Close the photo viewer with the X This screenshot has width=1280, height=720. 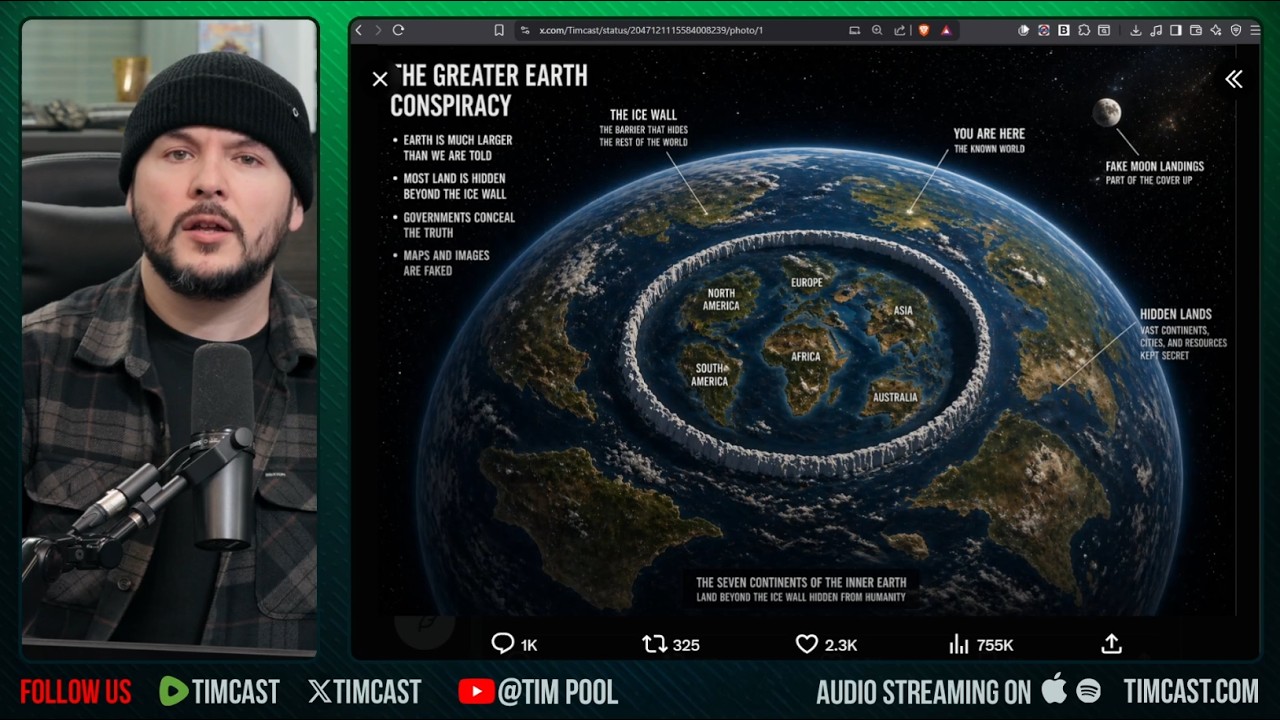coord(380,79)
